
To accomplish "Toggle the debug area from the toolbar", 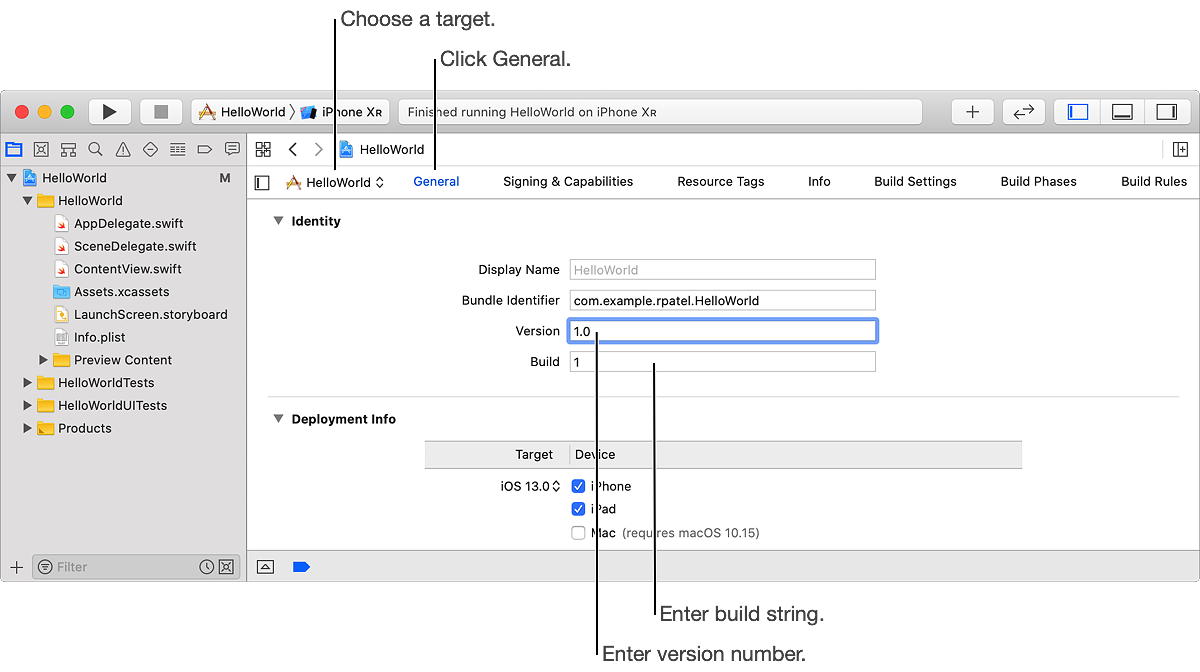I will click(1122, 112).
